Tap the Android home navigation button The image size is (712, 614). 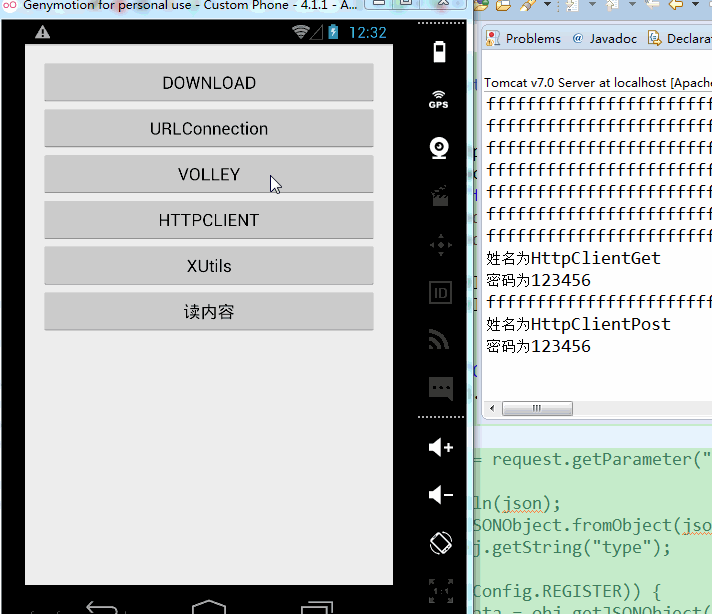[x=209, y=607]
